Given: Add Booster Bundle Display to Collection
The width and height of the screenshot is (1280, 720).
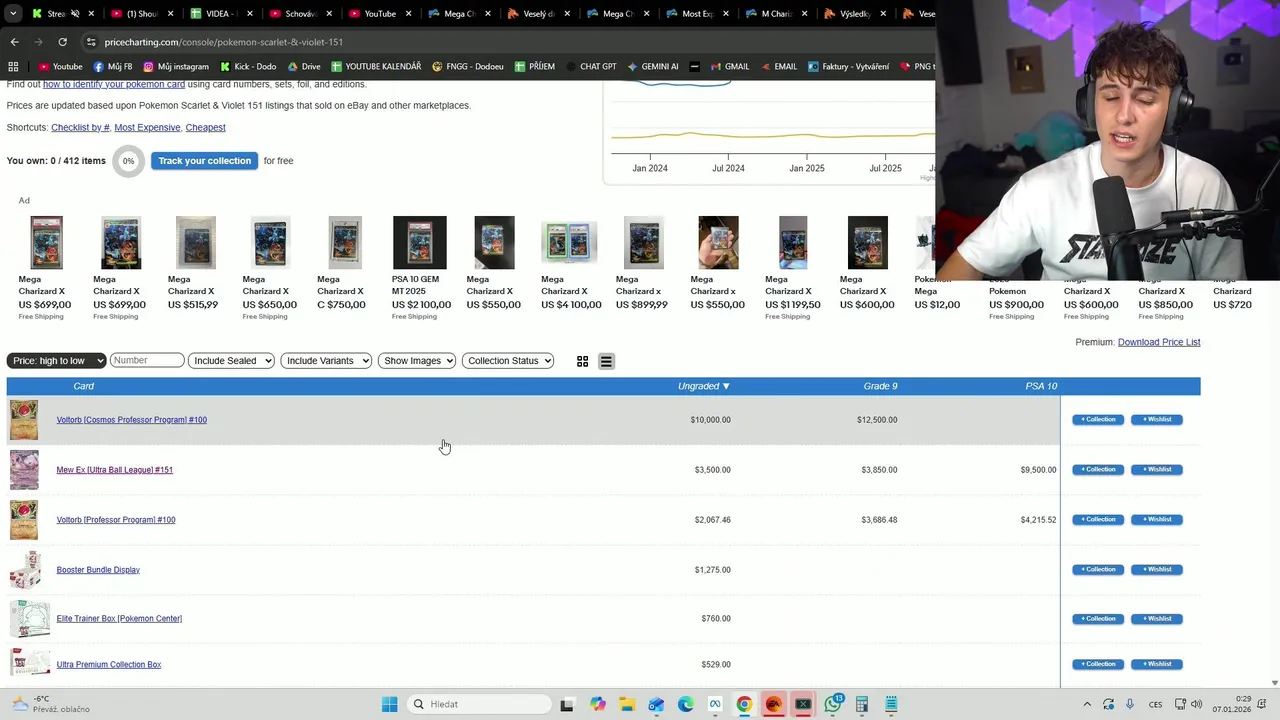Looking at the screenshot, I should (x=1098, y=570).
